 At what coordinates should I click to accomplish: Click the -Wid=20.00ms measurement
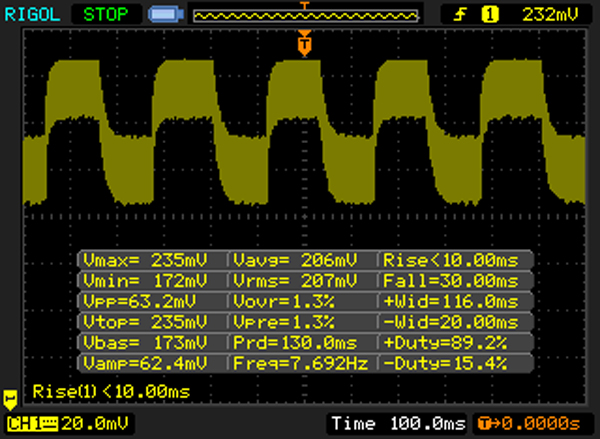coord(451,322)
